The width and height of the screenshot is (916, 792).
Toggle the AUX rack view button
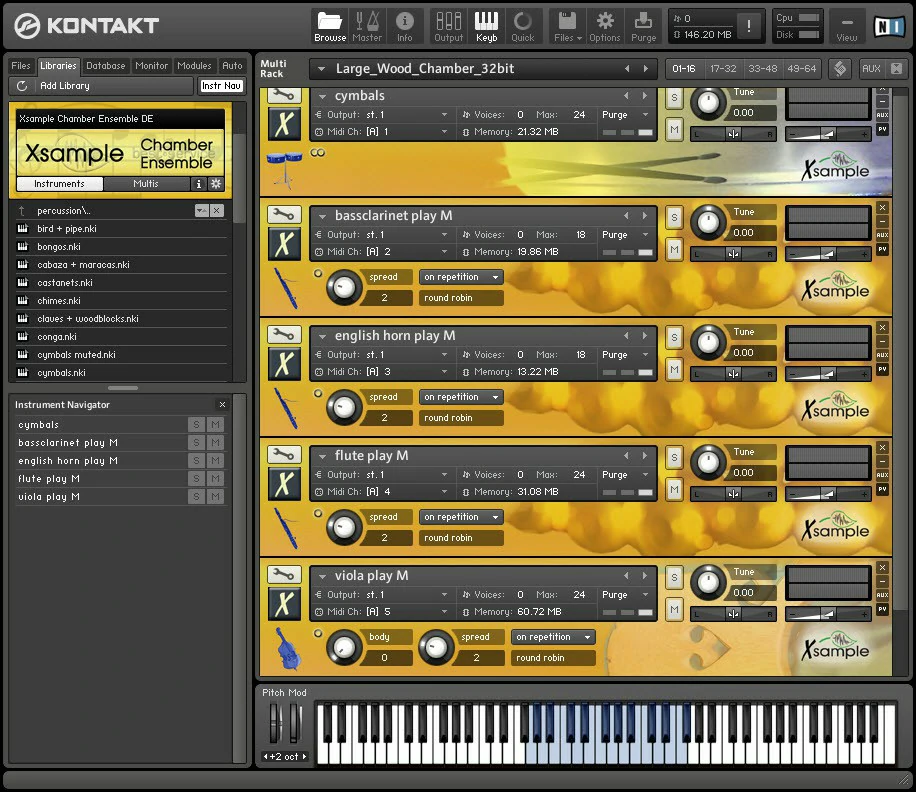(x=870, y=69)
